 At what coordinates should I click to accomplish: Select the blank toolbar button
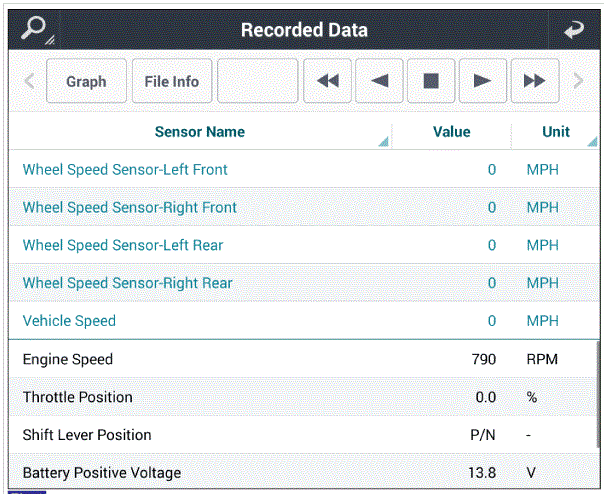(x=257, y=81)
